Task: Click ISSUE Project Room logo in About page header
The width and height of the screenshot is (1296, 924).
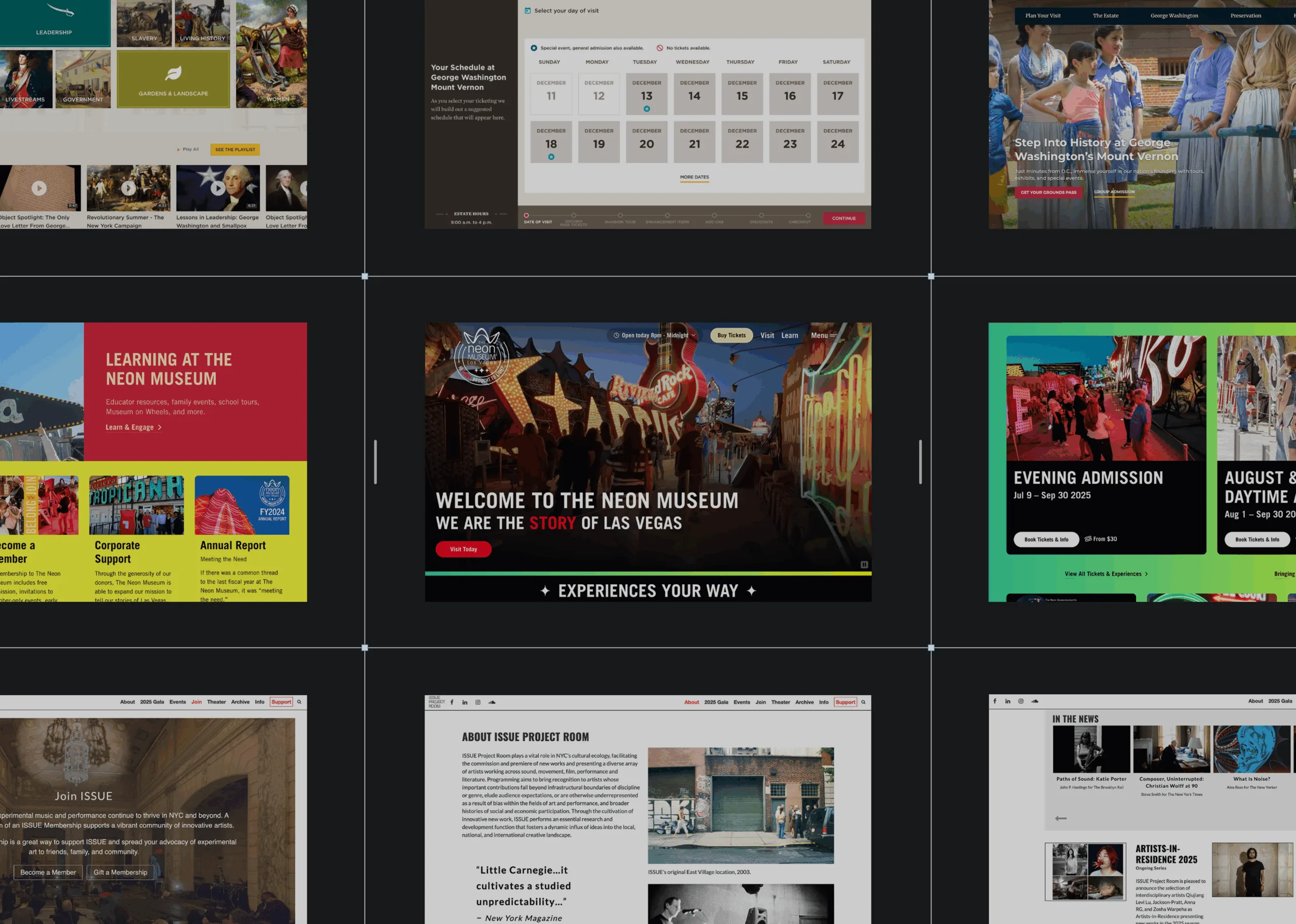Action: coord(436,702)
